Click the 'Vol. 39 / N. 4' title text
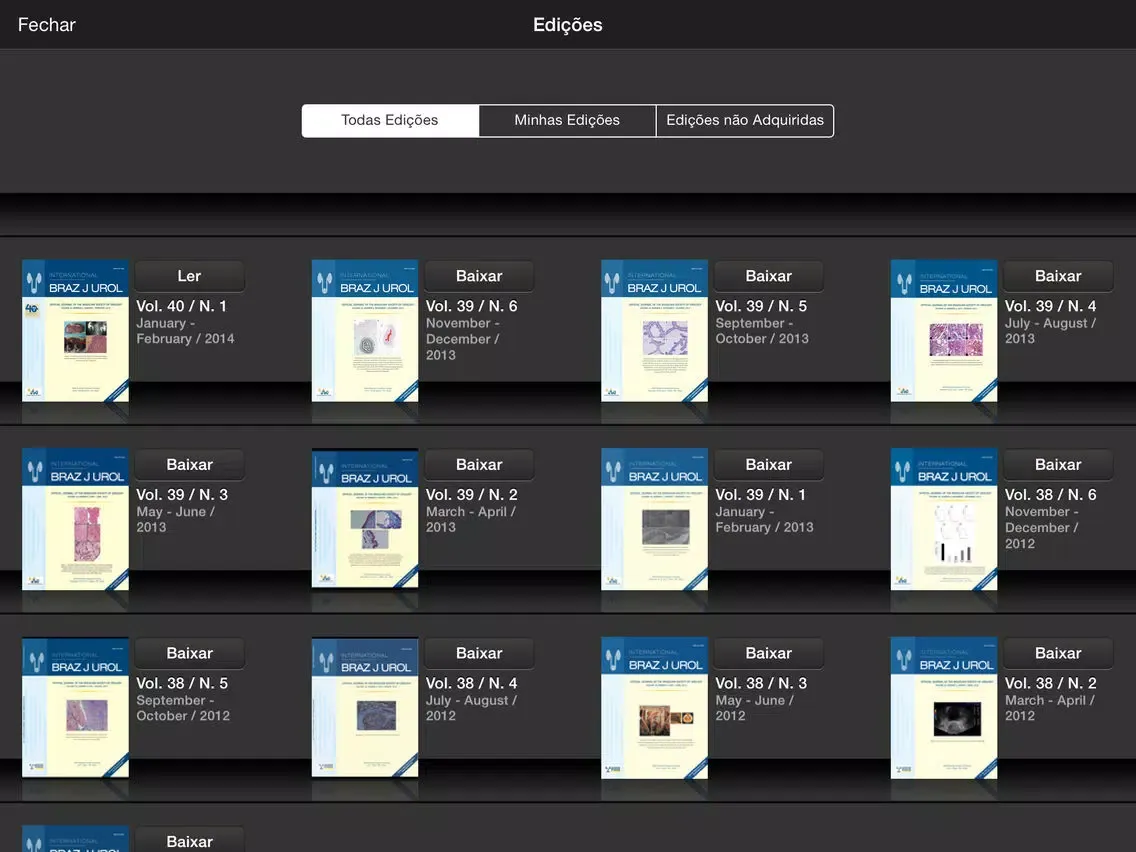 click(x=1051, y=306)
